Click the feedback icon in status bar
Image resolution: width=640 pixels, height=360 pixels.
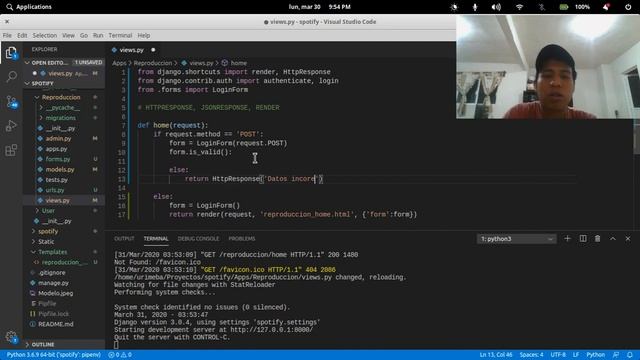[616, 355]
